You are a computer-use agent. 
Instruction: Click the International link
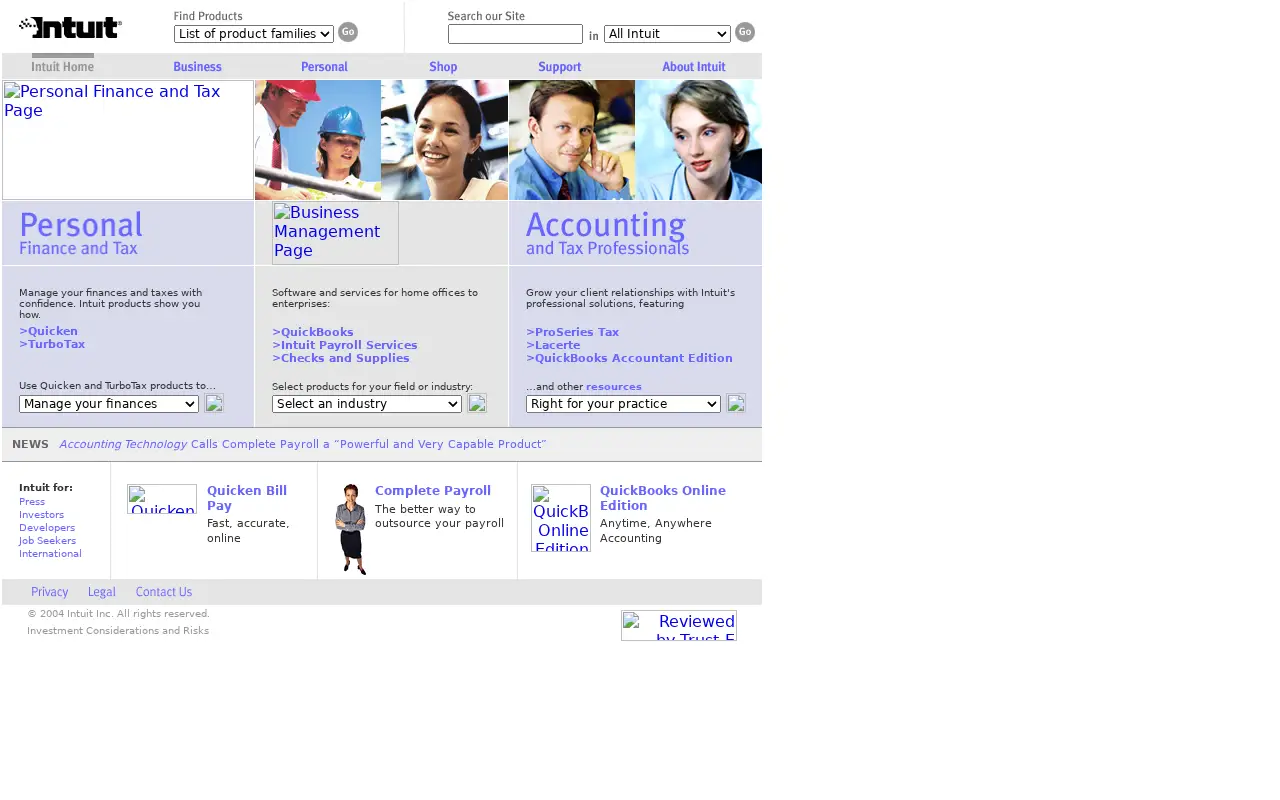tap(50, 554)
